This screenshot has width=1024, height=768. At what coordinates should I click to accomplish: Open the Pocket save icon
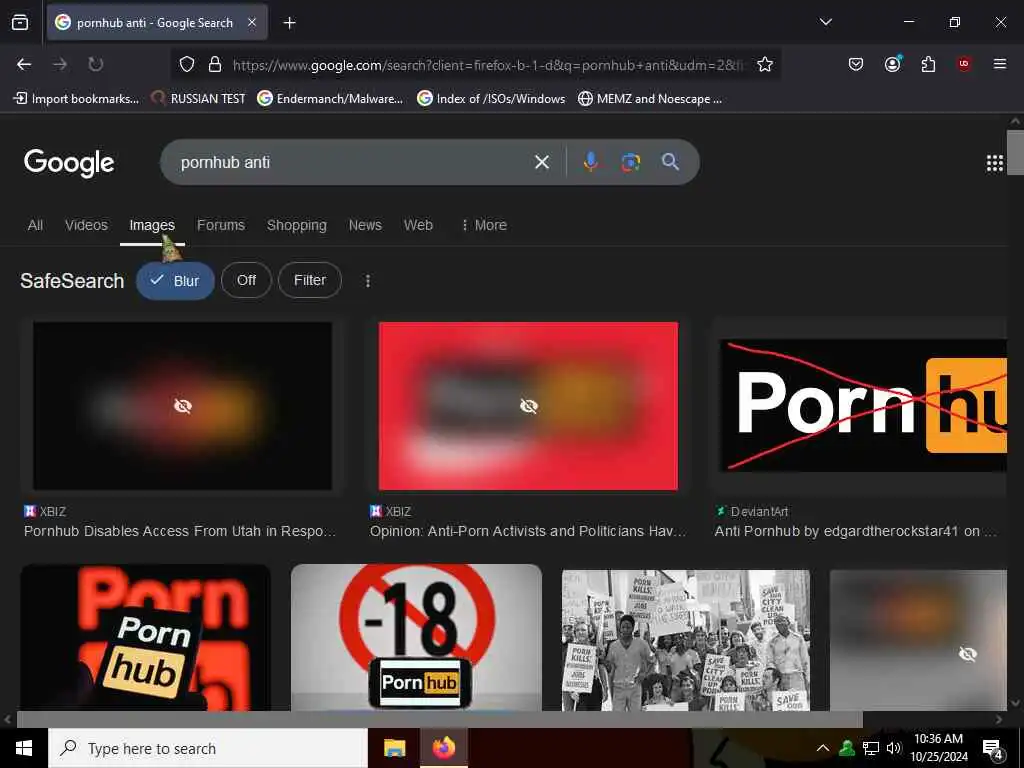click(856, 64)
